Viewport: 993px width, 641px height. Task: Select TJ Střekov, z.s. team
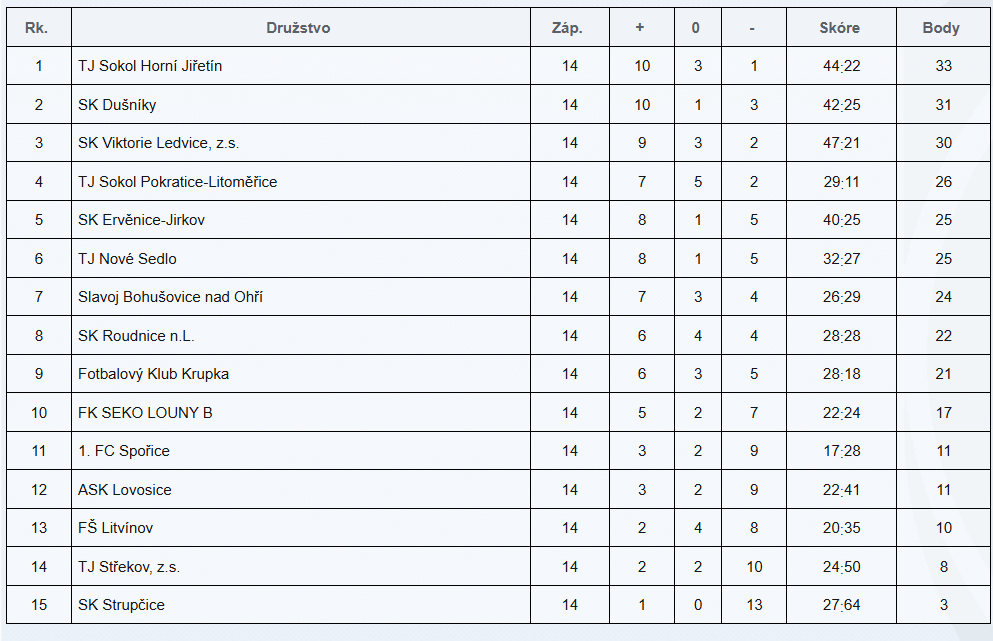pos(129,567)
